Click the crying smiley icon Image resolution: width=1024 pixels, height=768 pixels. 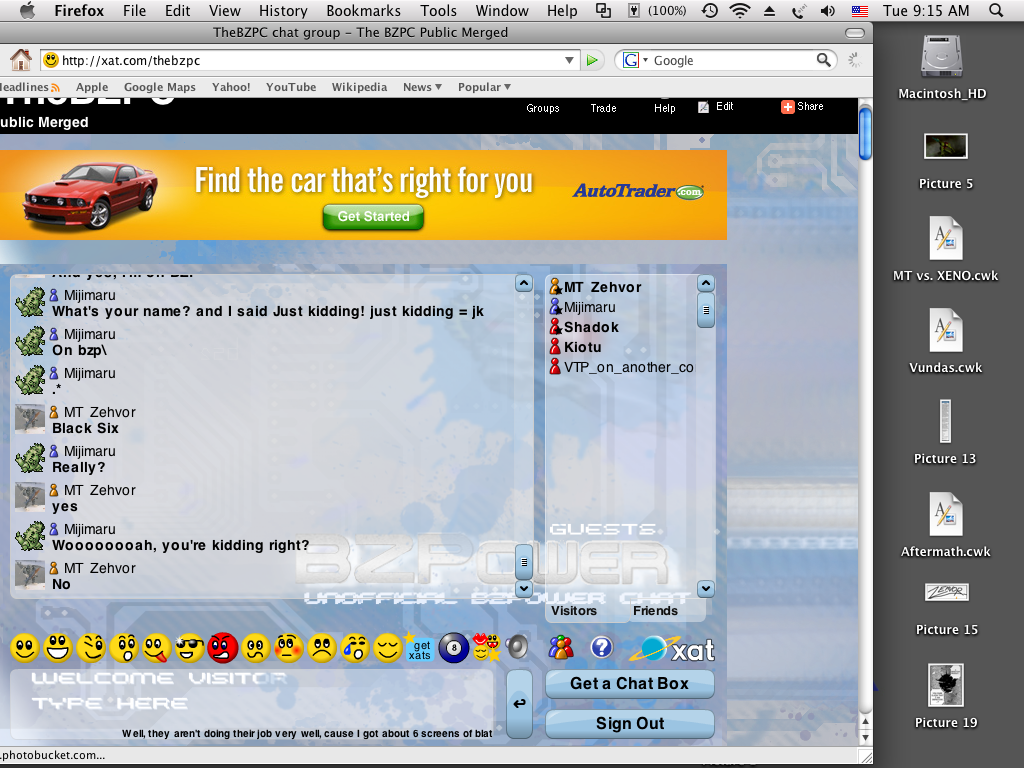tap(355, 648)
